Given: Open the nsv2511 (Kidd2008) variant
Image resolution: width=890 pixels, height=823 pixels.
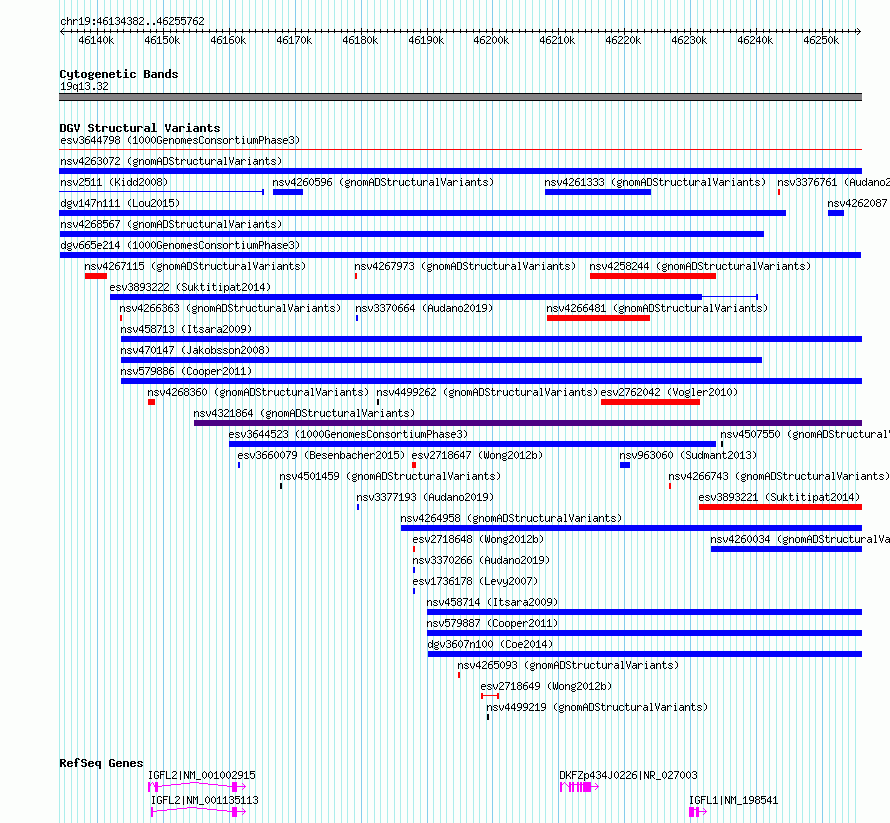Looking at the screenshot, I should (114, 182).
